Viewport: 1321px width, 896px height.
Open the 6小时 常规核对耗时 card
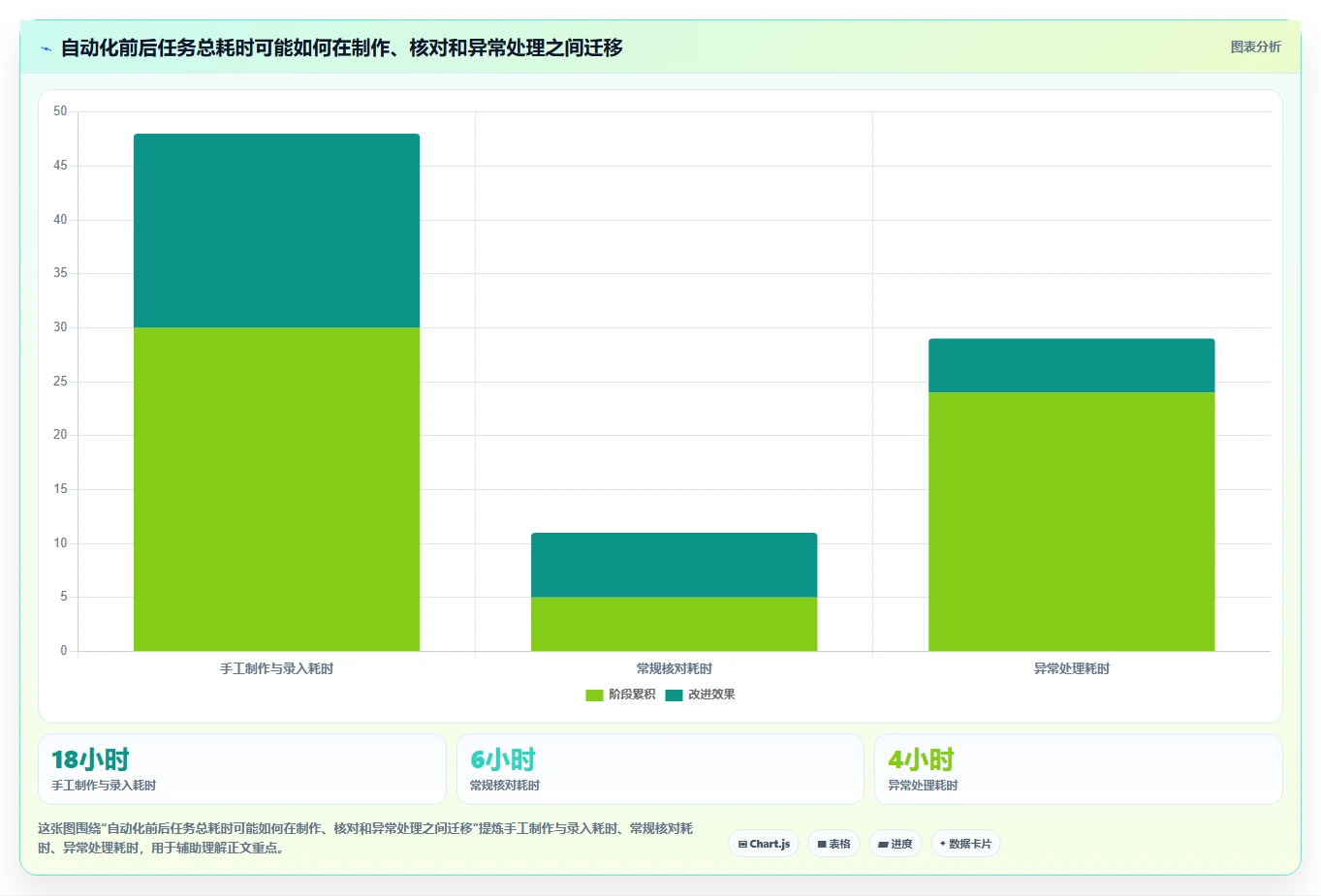click(660, 769)
